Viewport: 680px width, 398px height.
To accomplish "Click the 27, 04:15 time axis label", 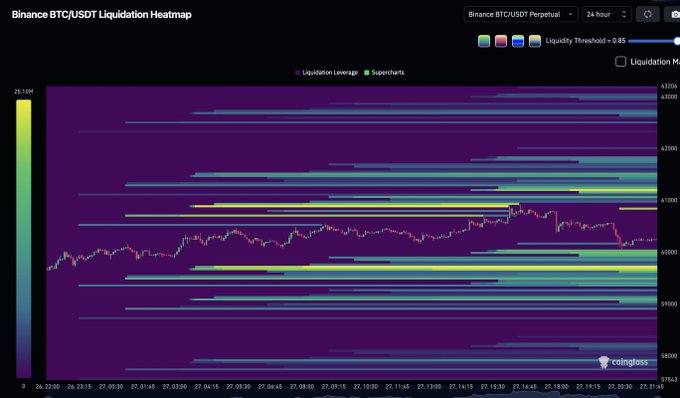I will [x=207, y=386].
